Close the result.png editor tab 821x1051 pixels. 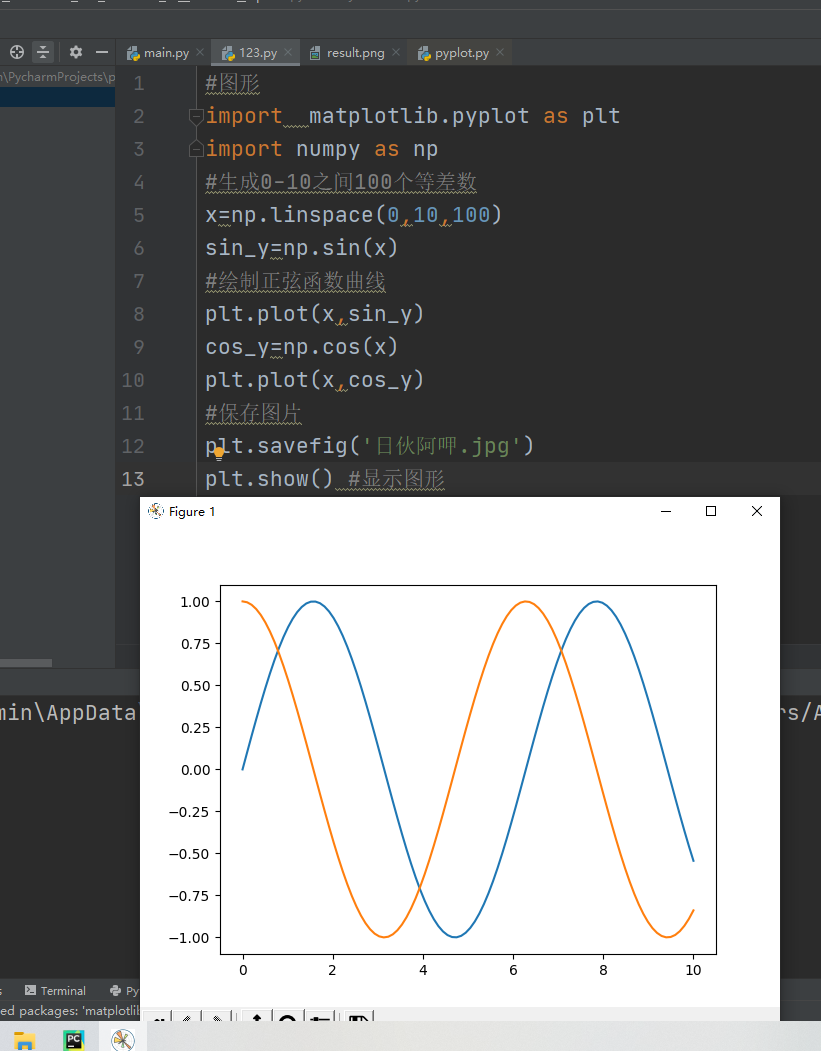coord(396,52)
